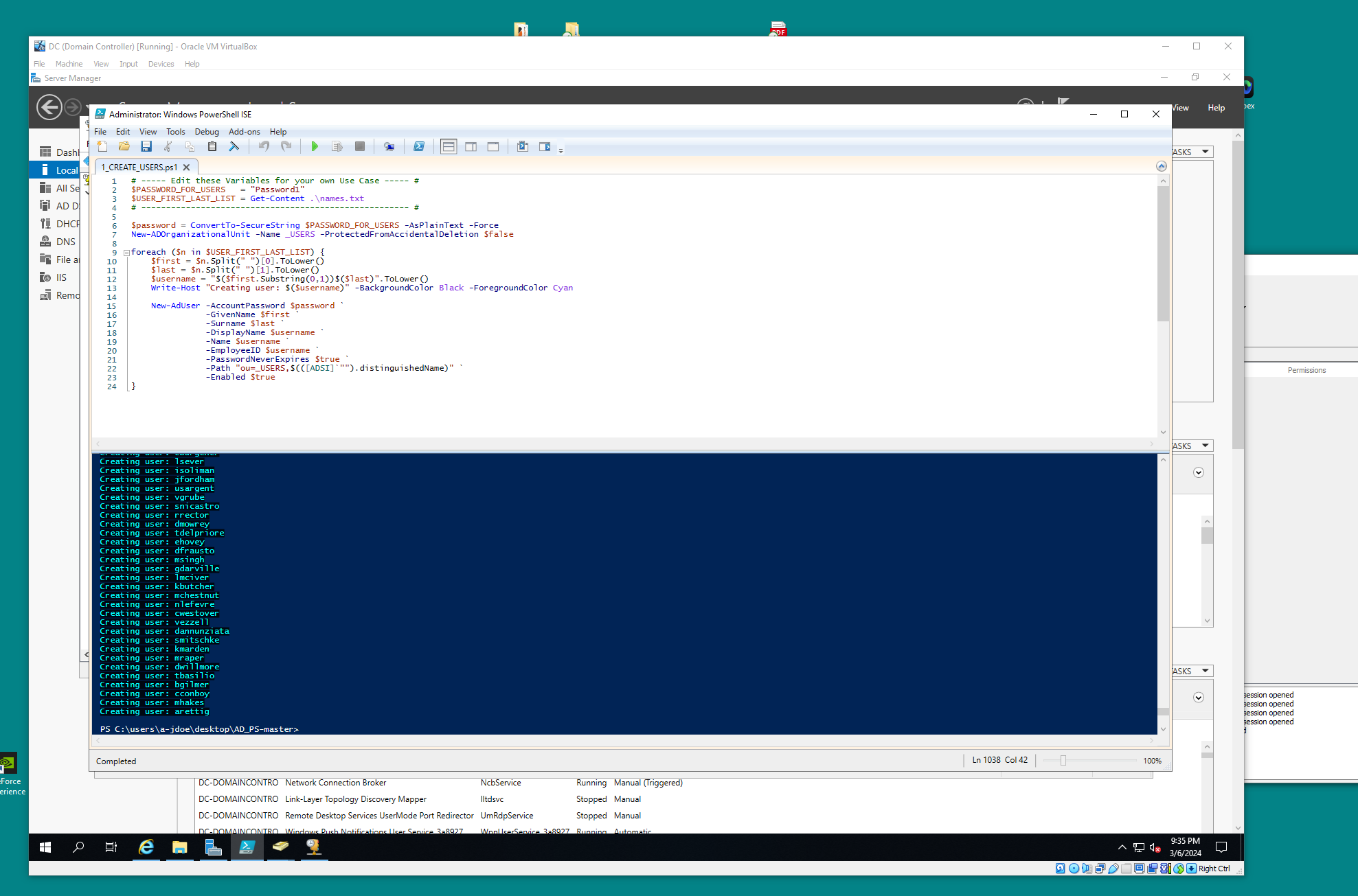The height and width of the screenshot is (896, 1358).
Task: Open File Explorer from the taskbar
Action: (x=180, y=847)
